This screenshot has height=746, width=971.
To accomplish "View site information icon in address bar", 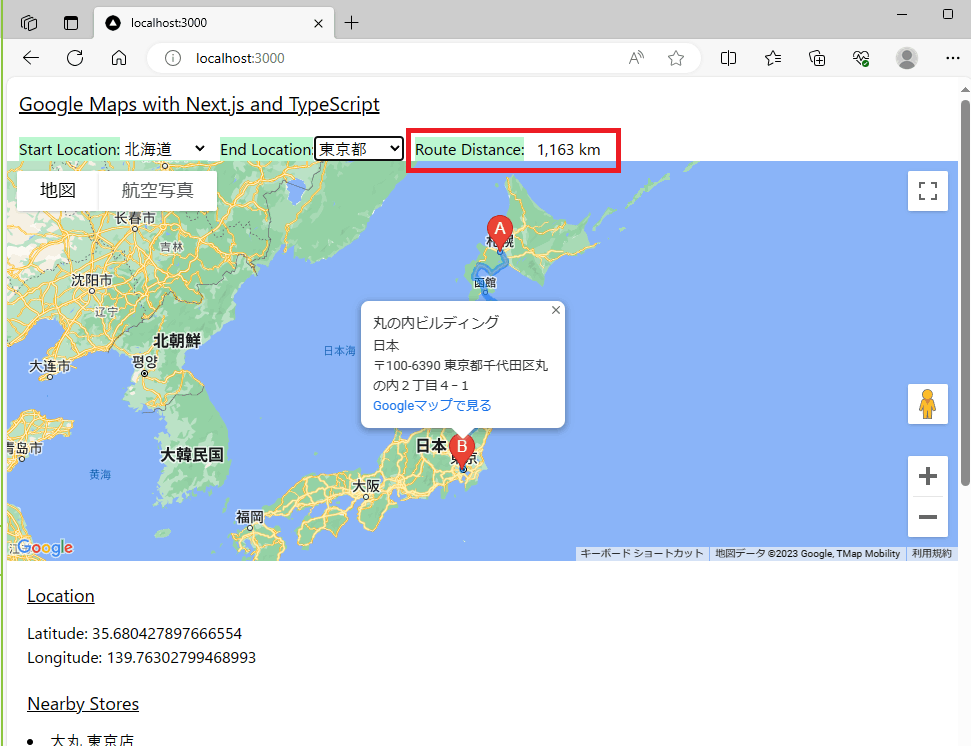I will (x=173, y=58).
